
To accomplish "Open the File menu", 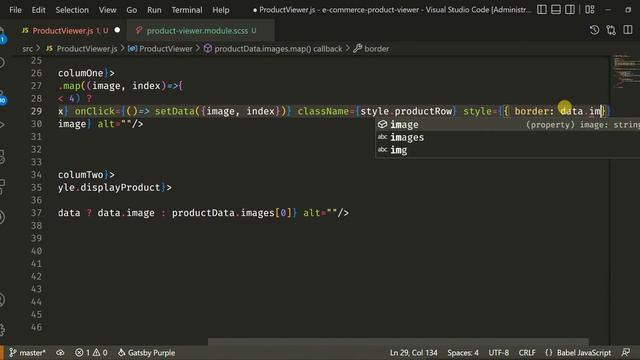I will coord(15,10).
